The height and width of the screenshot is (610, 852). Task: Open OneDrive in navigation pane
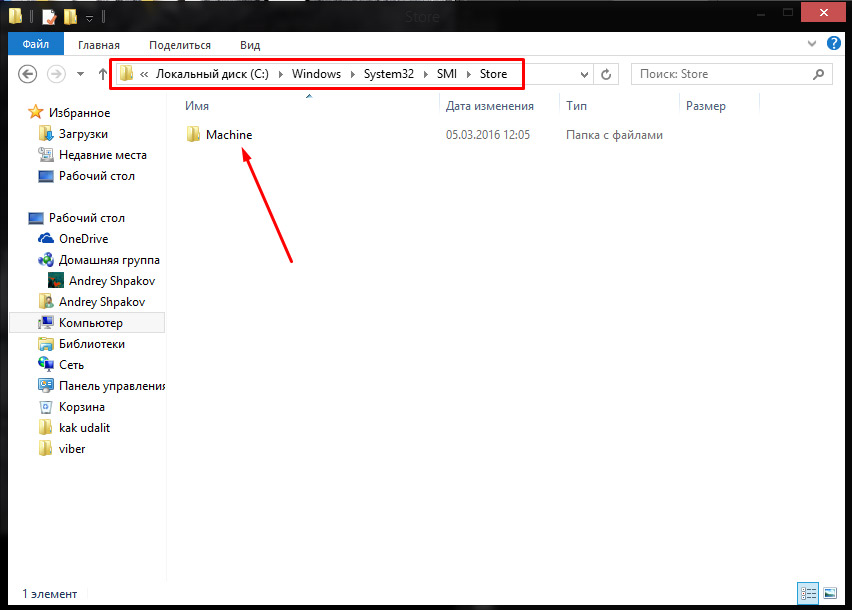click(x=83, y=239)
